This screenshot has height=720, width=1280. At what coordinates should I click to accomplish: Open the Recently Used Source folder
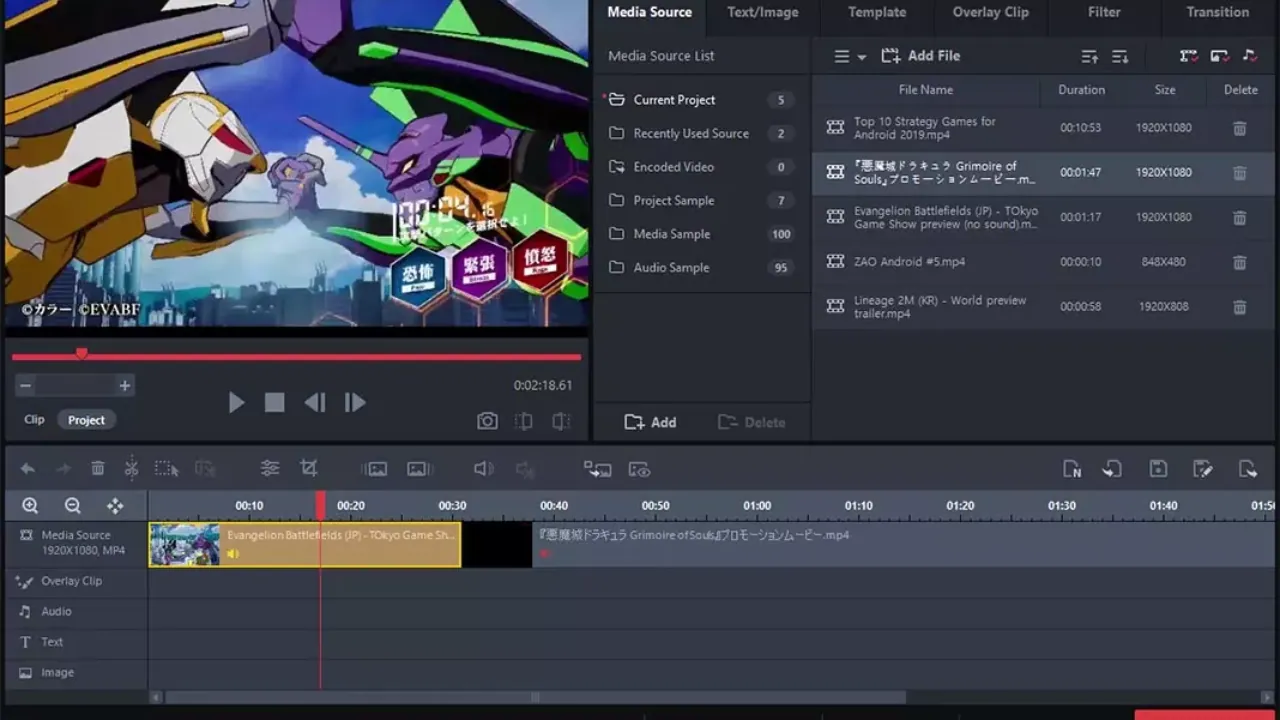pos(702,133)
